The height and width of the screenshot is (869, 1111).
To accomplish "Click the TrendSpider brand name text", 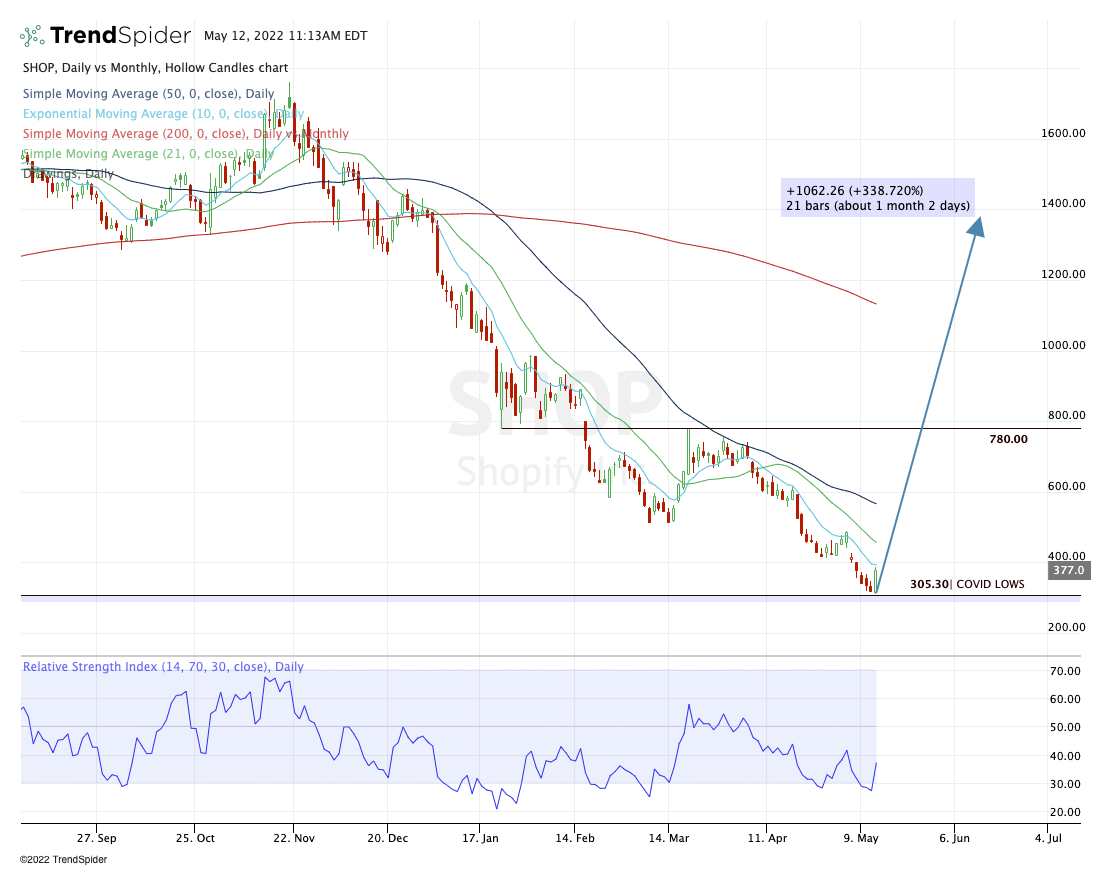I will (120, 35).
